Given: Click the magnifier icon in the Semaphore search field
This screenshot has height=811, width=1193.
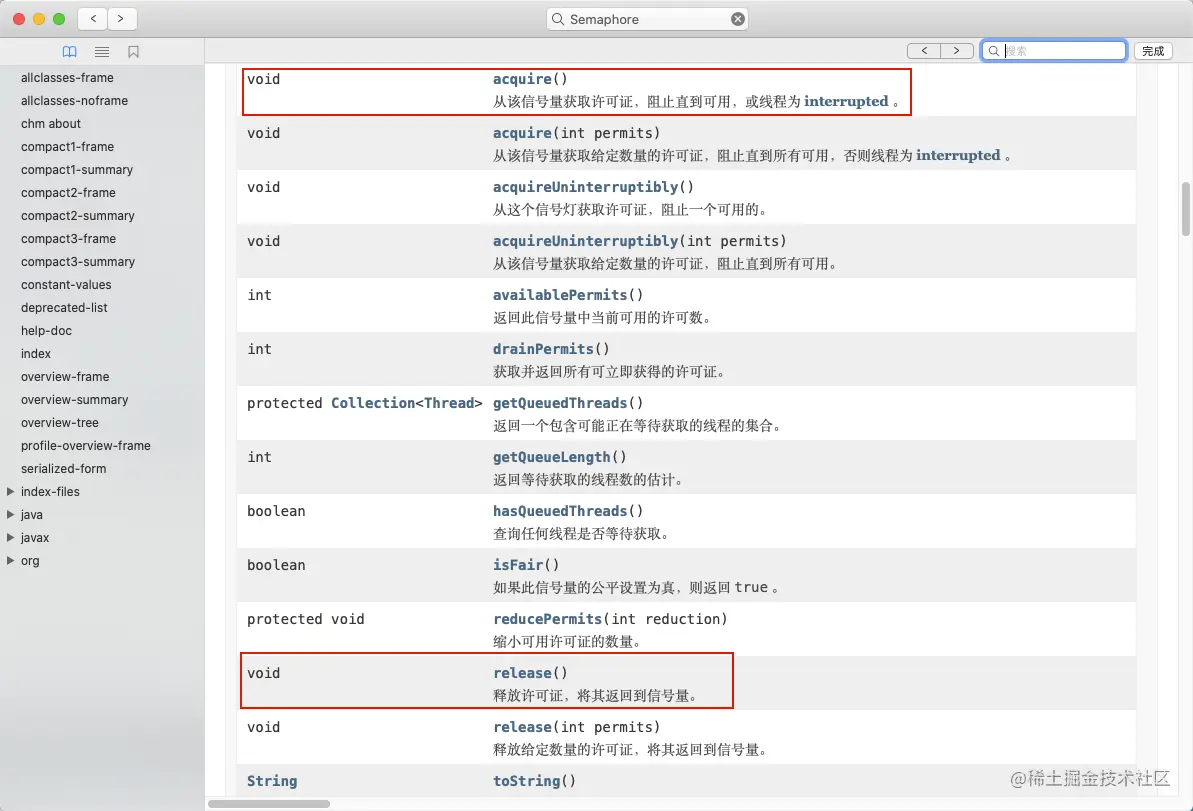Looking at the screenshot, I should (558, 19).
